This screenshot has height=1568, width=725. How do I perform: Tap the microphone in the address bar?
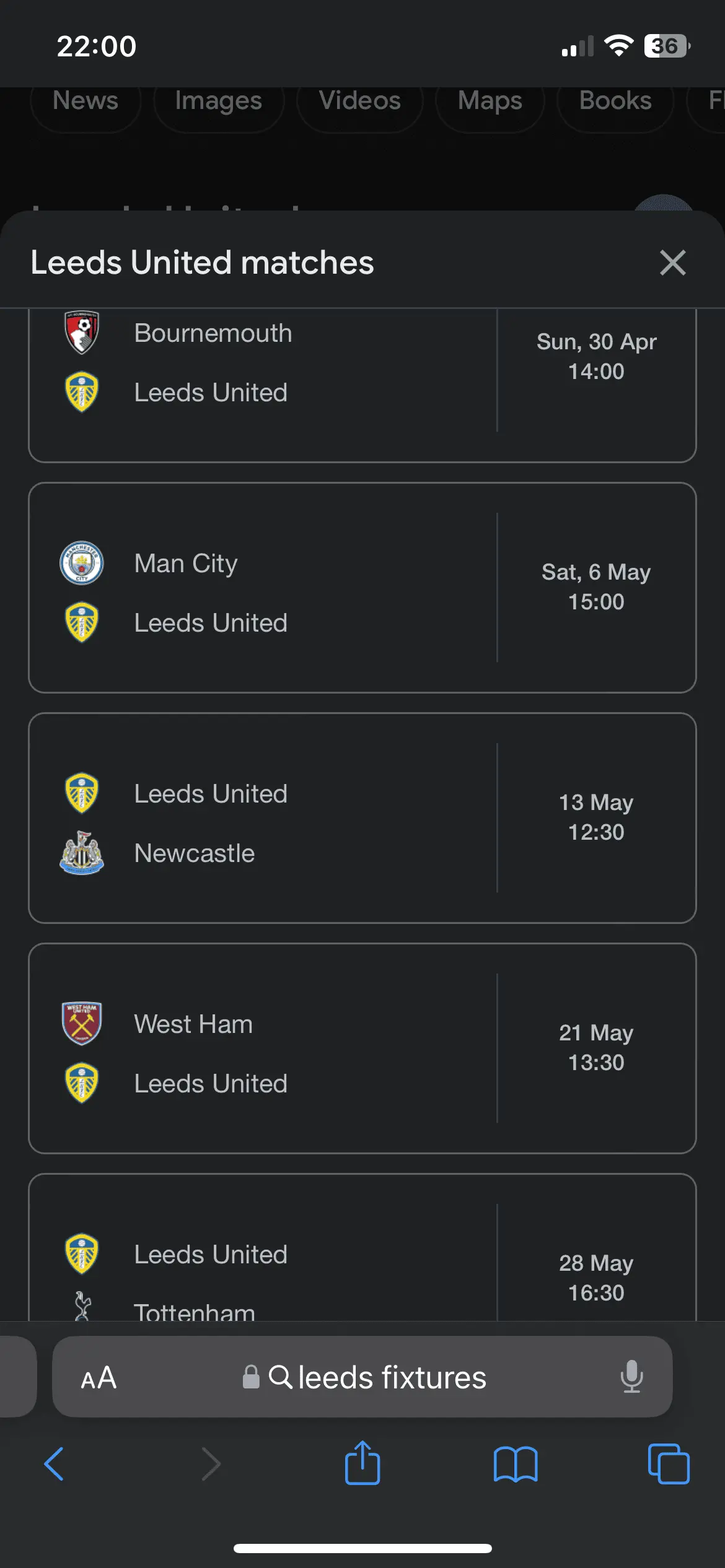(631, 1377)
